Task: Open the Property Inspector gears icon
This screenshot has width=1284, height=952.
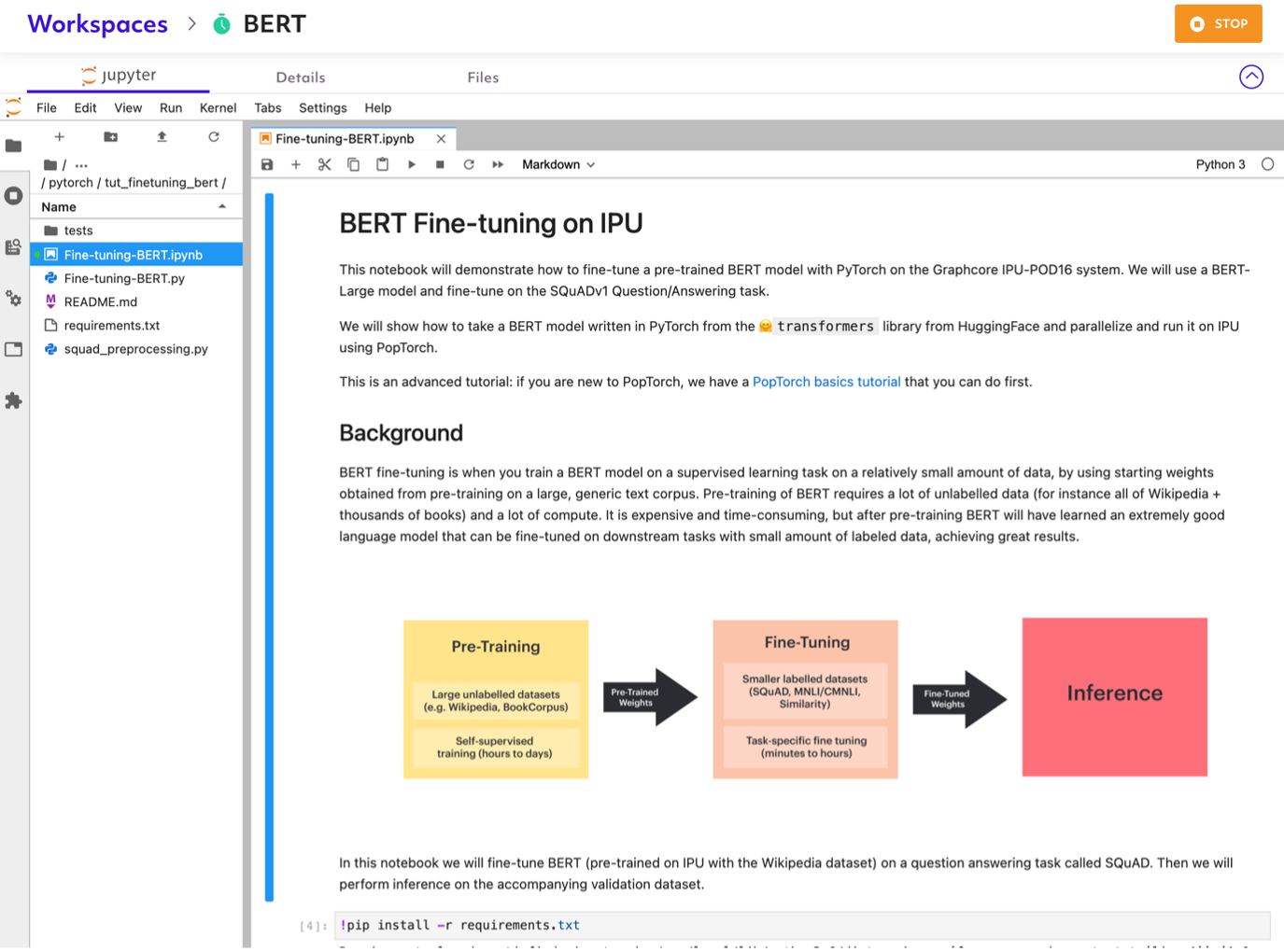Action: 13,299
